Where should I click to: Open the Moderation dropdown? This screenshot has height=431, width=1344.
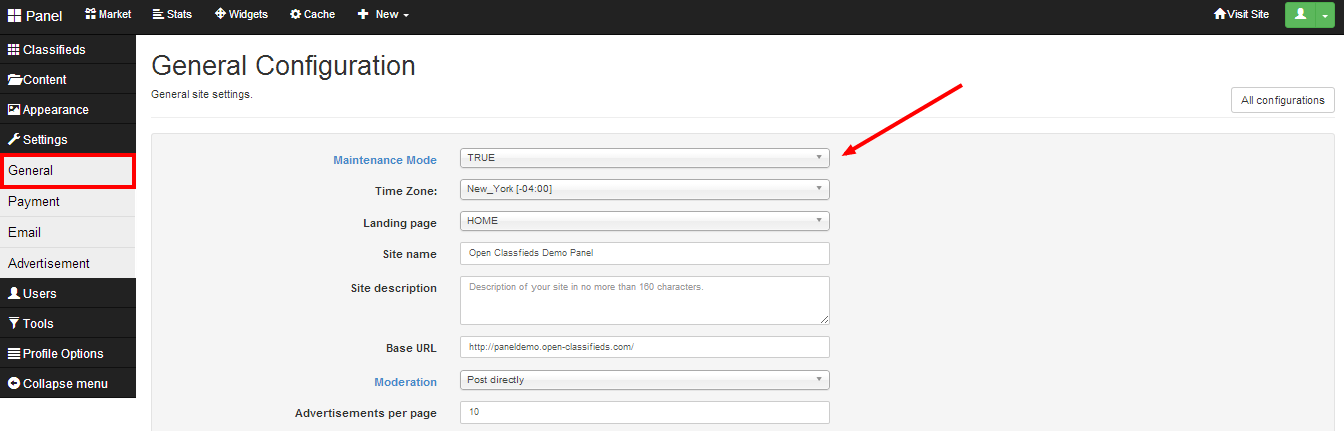coord(644,380)
